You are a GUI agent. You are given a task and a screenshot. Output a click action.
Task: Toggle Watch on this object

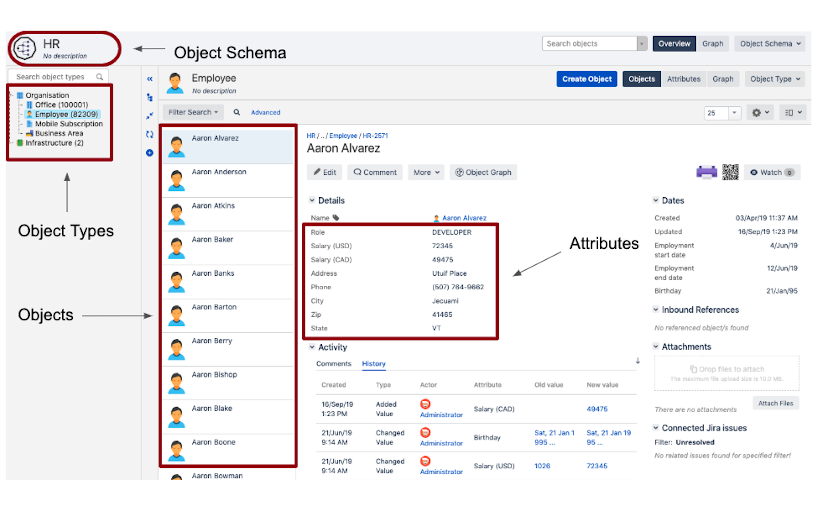tap(772, 172)
